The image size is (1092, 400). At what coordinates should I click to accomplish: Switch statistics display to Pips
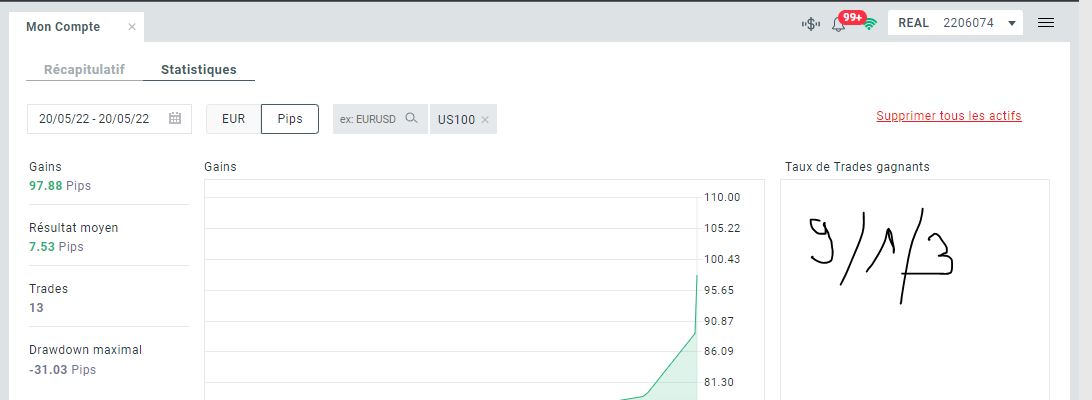pos(290,118)
